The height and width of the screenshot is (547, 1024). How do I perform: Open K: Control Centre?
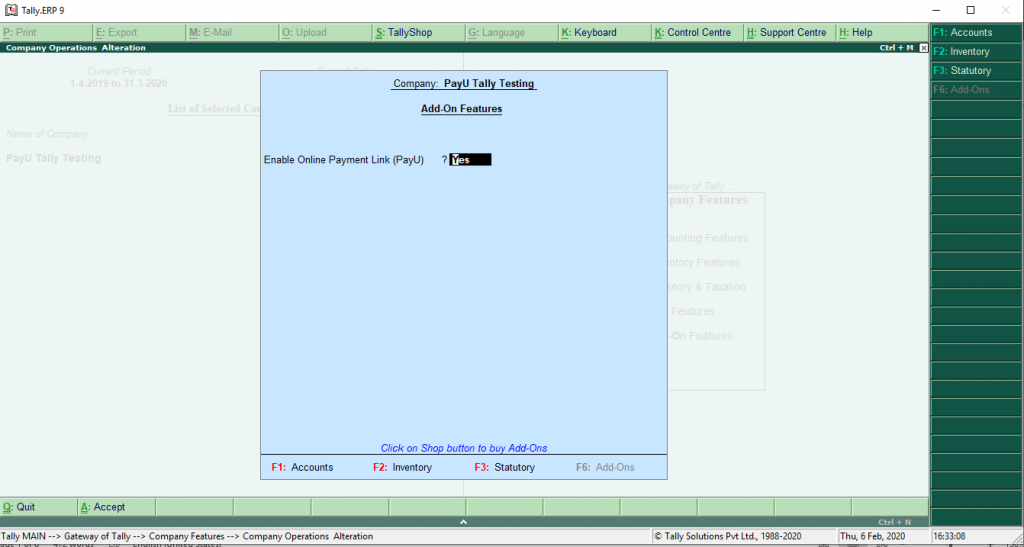[x=699, y=32]
